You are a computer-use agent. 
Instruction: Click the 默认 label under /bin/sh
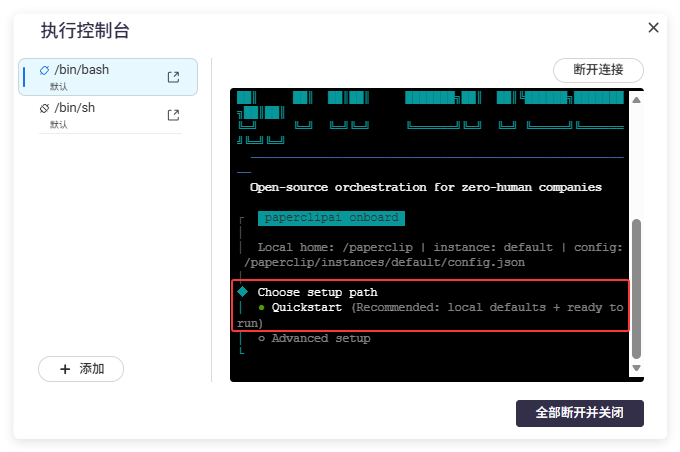(x=59, y=125)
